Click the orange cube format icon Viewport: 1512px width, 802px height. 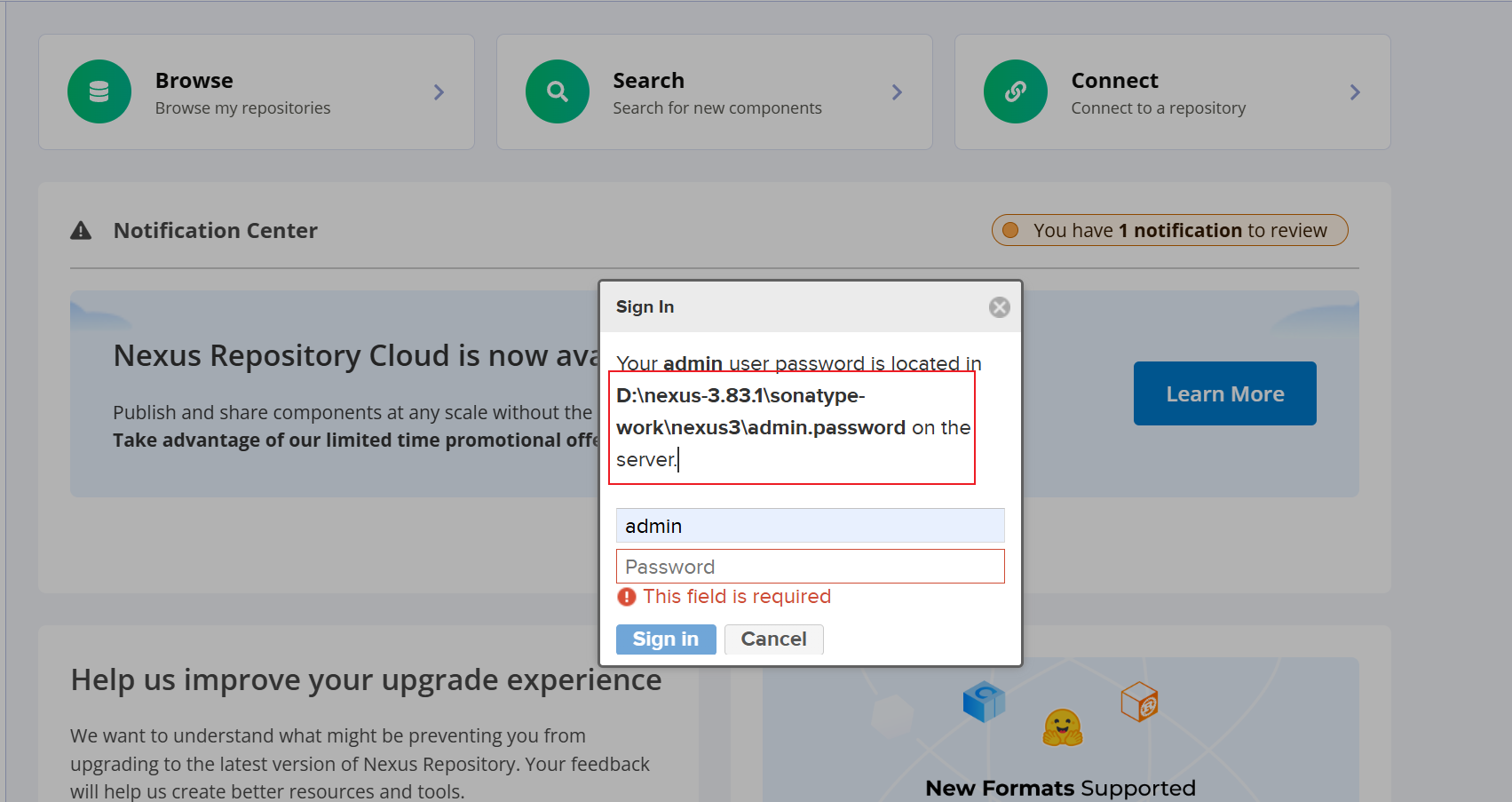1140,702
